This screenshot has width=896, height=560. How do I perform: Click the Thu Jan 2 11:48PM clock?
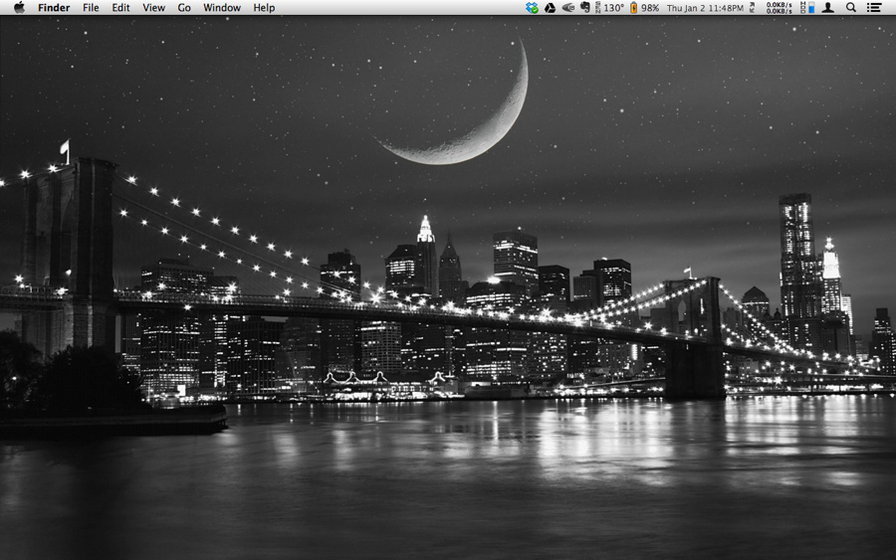coord(705,7)
